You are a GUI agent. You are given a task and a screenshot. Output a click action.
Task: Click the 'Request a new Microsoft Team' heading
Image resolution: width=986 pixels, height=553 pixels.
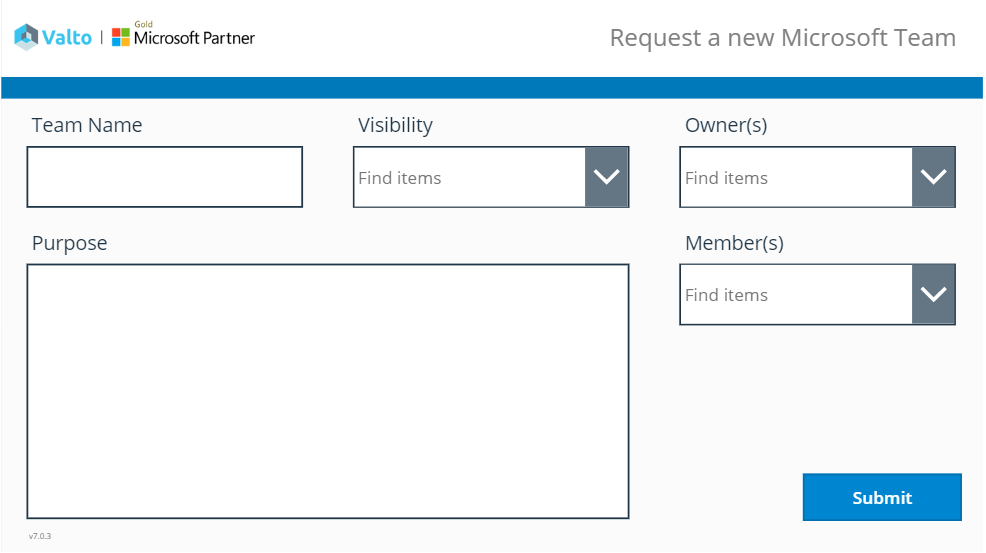click(782, 38)
